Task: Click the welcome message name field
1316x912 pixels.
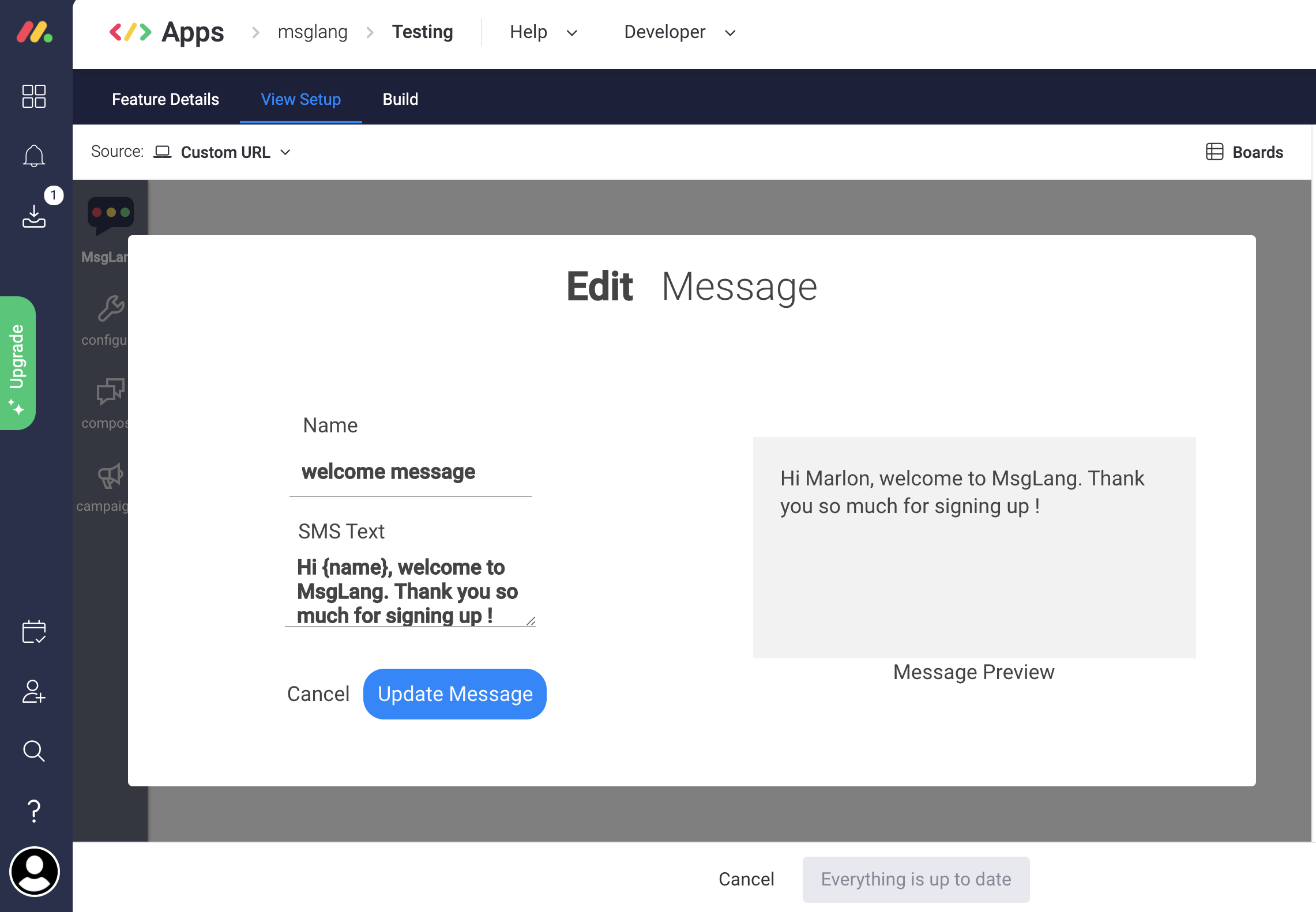Action: [x=410, y=472]
